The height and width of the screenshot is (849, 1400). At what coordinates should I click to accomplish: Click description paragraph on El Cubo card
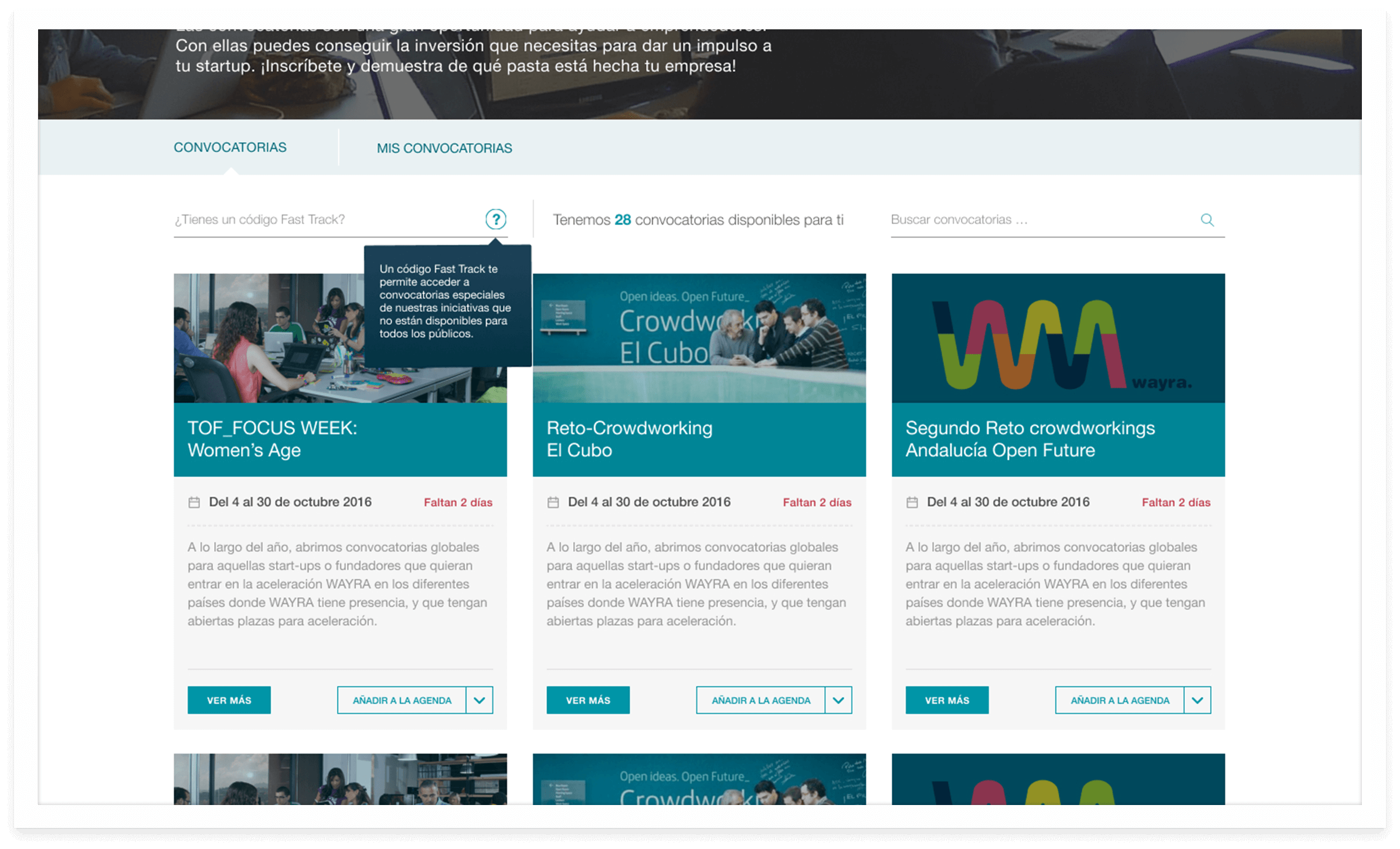coord(696,584)
